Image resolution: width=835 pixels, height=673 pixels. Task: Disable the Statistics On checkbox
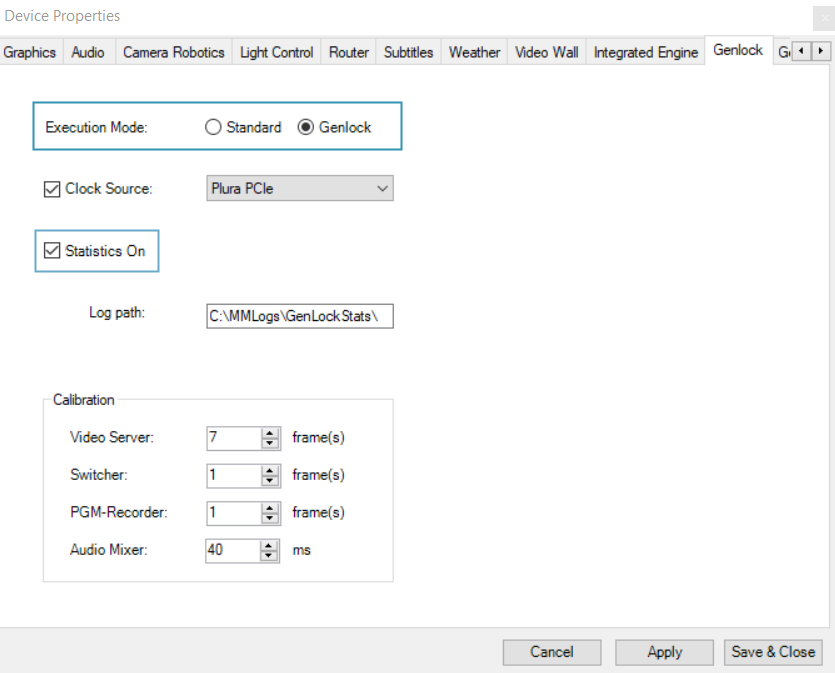(x=53, y=251)
